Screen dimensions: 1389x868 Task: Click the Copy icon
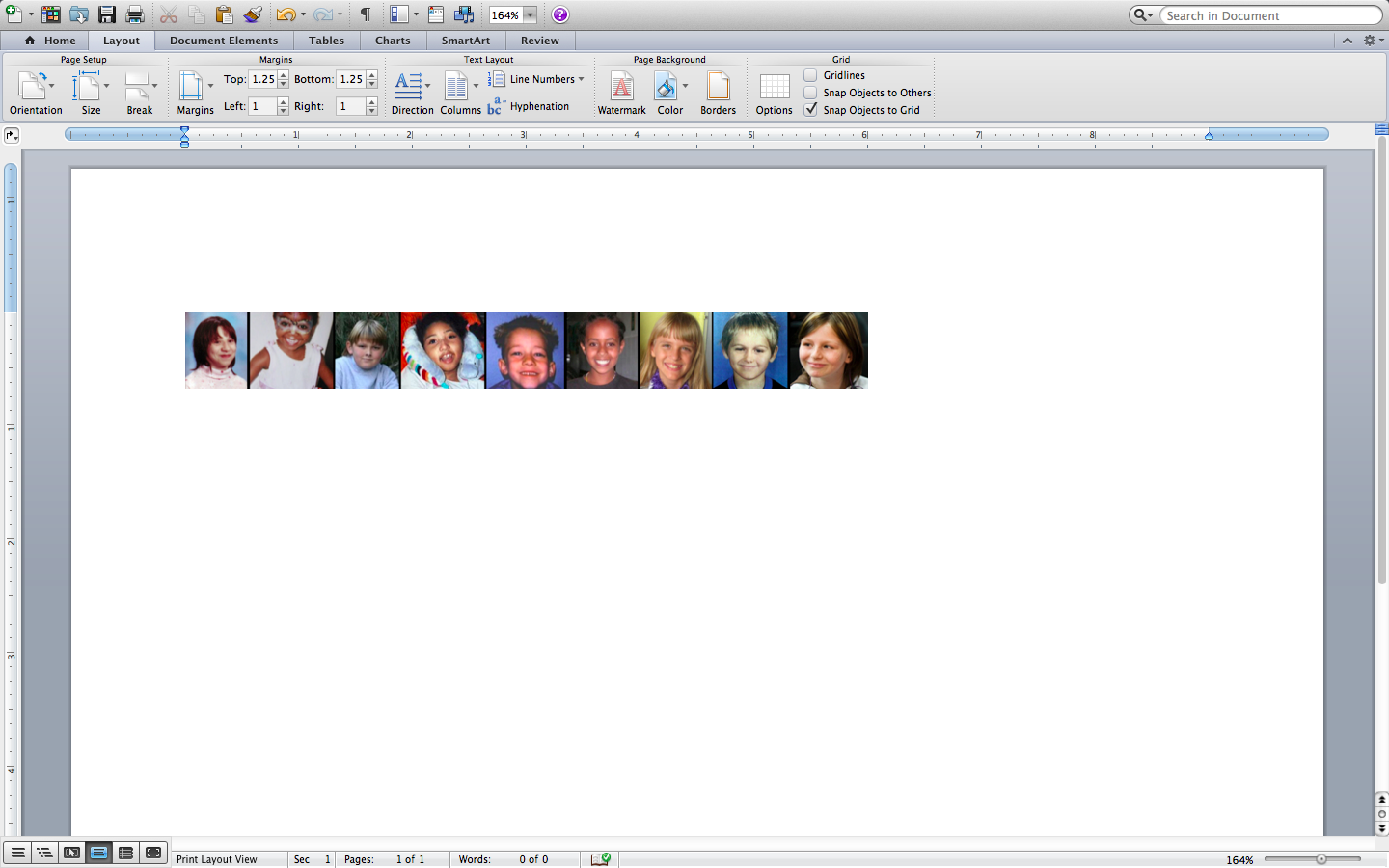[x=197, y=14]
